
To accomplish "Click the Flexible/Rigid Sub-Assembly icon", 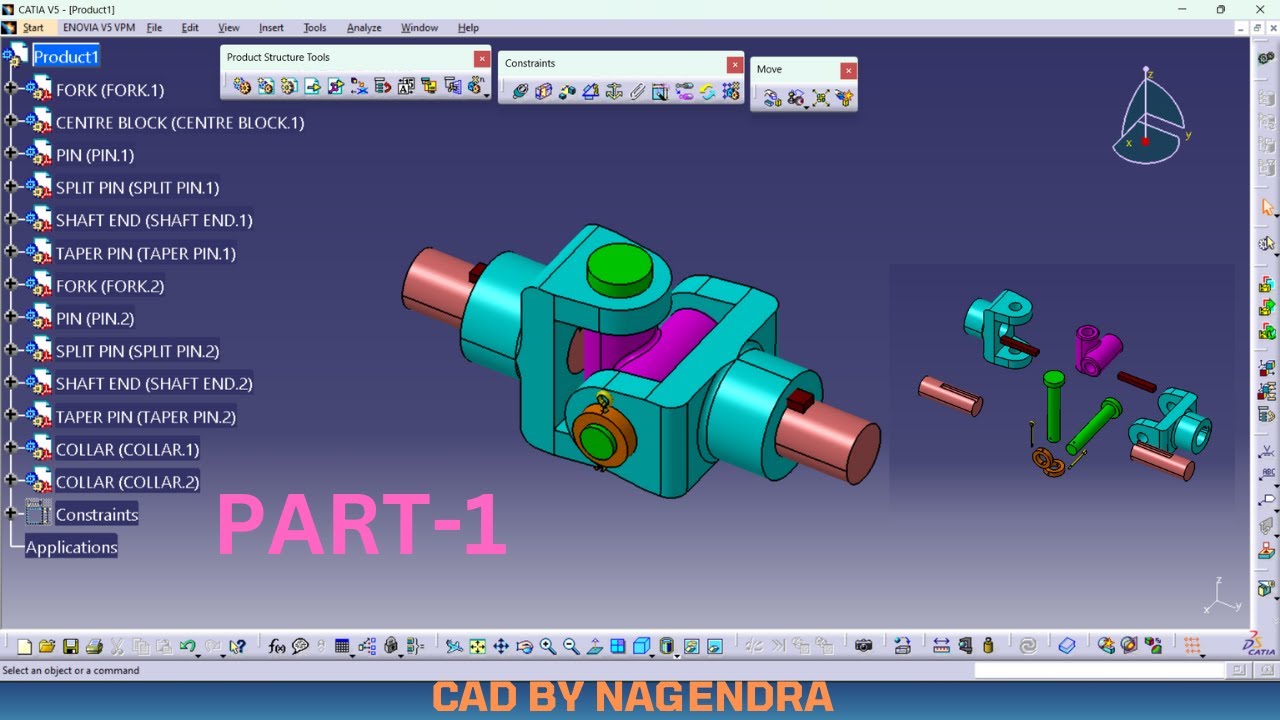I will point(683,92).
